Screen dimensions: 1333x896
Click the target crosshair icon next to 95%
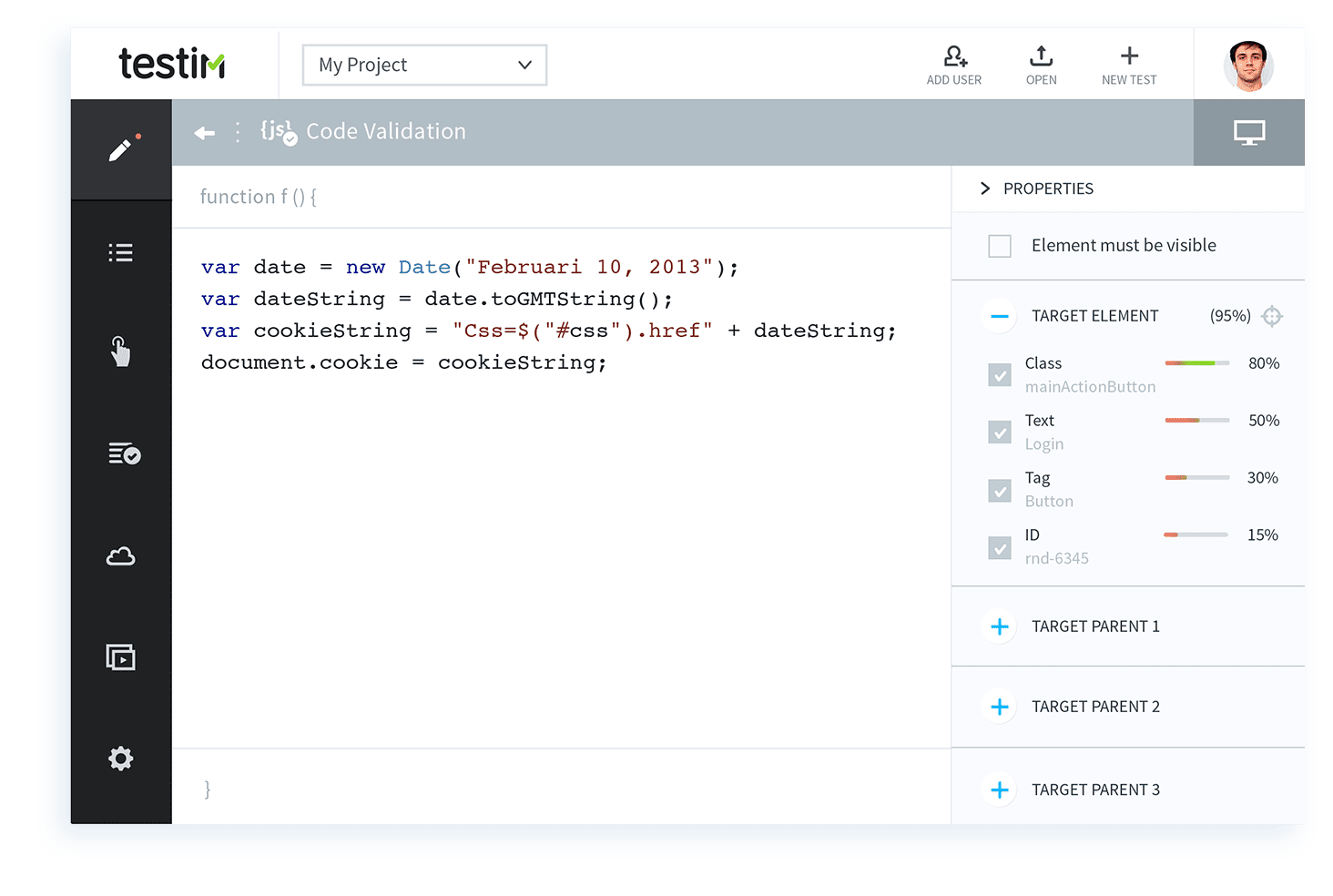pyautogui.click(x=1272, y=317)
